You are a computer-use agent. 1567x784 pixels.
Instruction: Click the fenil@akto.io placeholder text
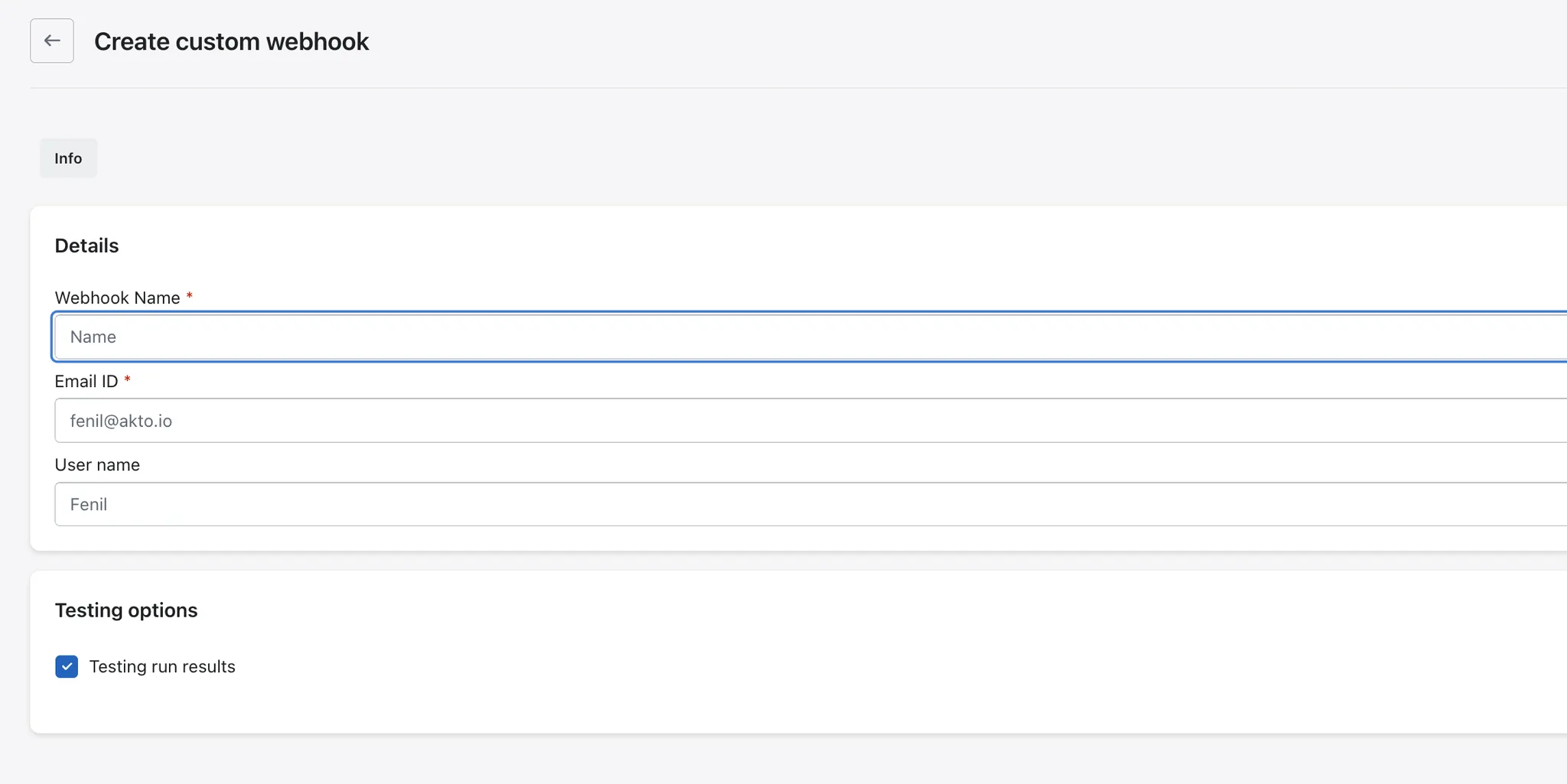tap(121, 421)
